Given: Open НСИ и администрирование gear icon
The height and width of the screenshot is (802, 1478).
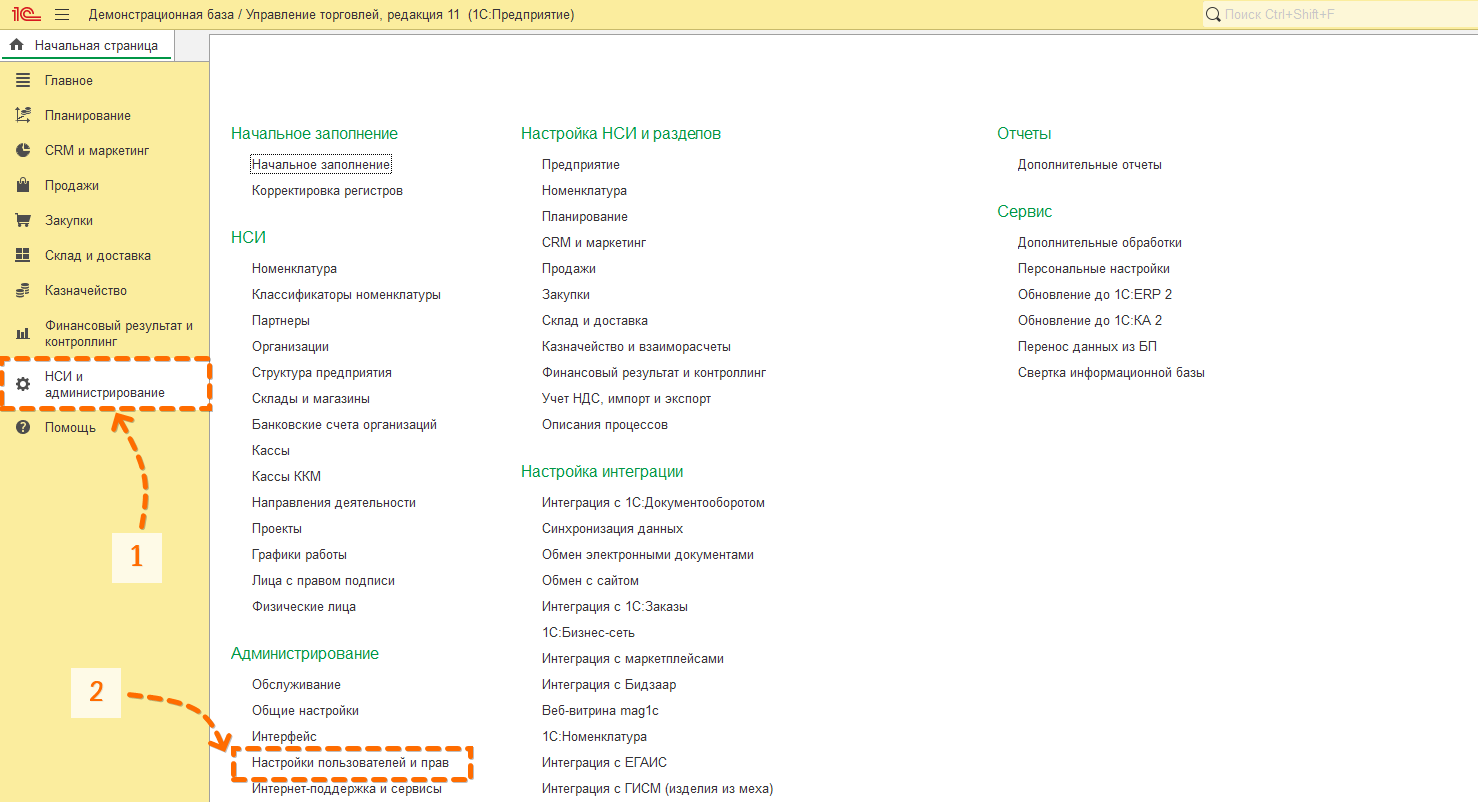Looking at the screenshot, I should pyautogui.click(x=23, y=385).
